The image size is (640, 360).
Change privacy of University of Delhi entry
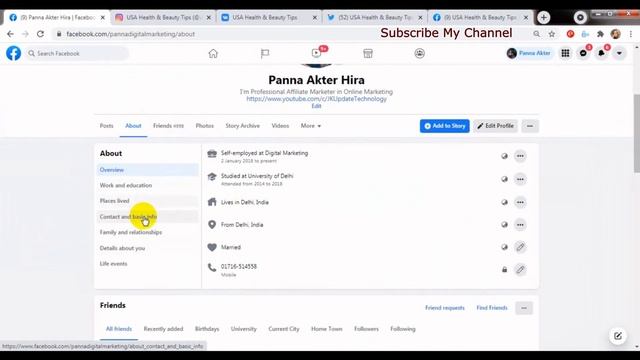(x=504, y=179)
